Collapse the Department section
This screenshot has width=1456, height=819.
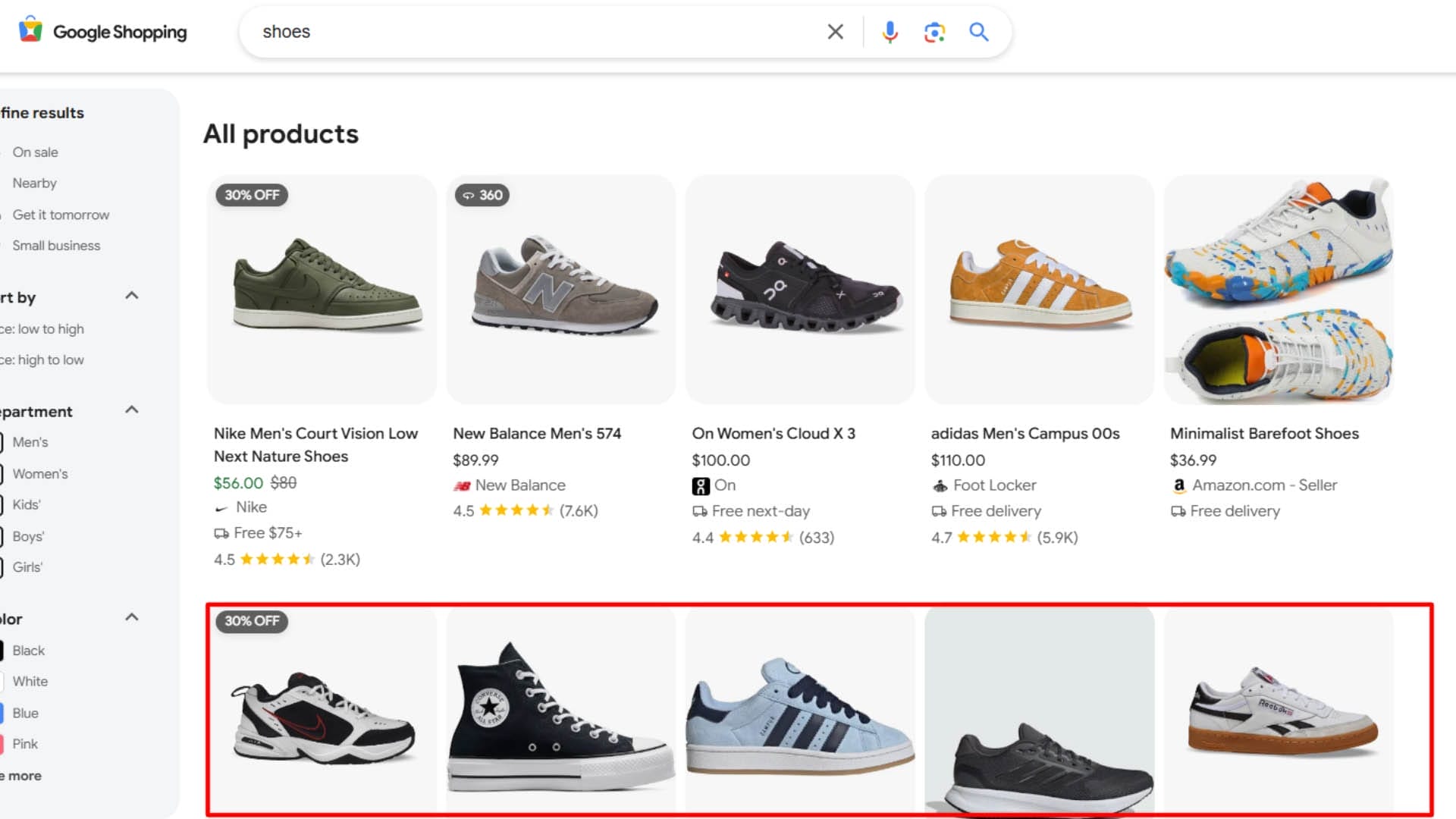pyautogui.click(x=132, y=410)
